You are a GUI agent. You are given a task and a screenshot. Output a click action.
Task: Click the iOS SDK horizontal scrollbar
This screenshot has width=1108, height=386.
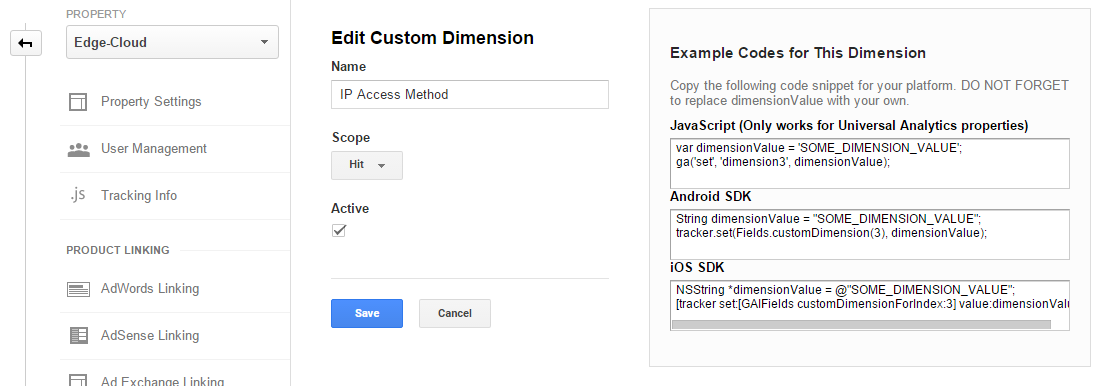pyautogui.click(x=861, y=324)
